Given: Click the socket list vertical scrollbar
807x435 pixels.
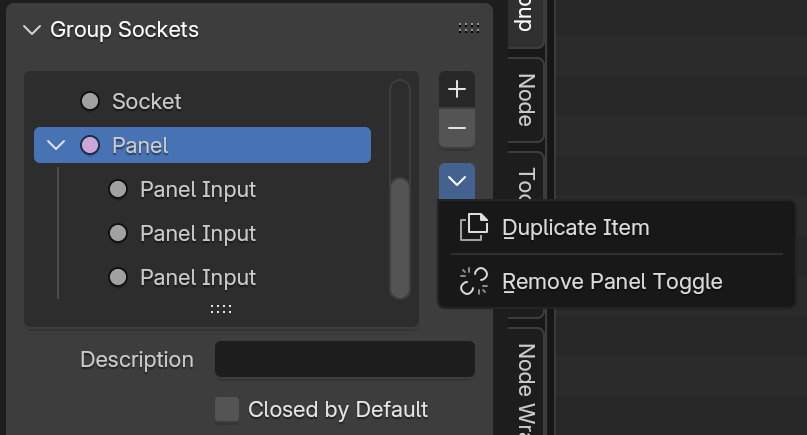Looking at the screenshot, I should [x=400, y=236].
